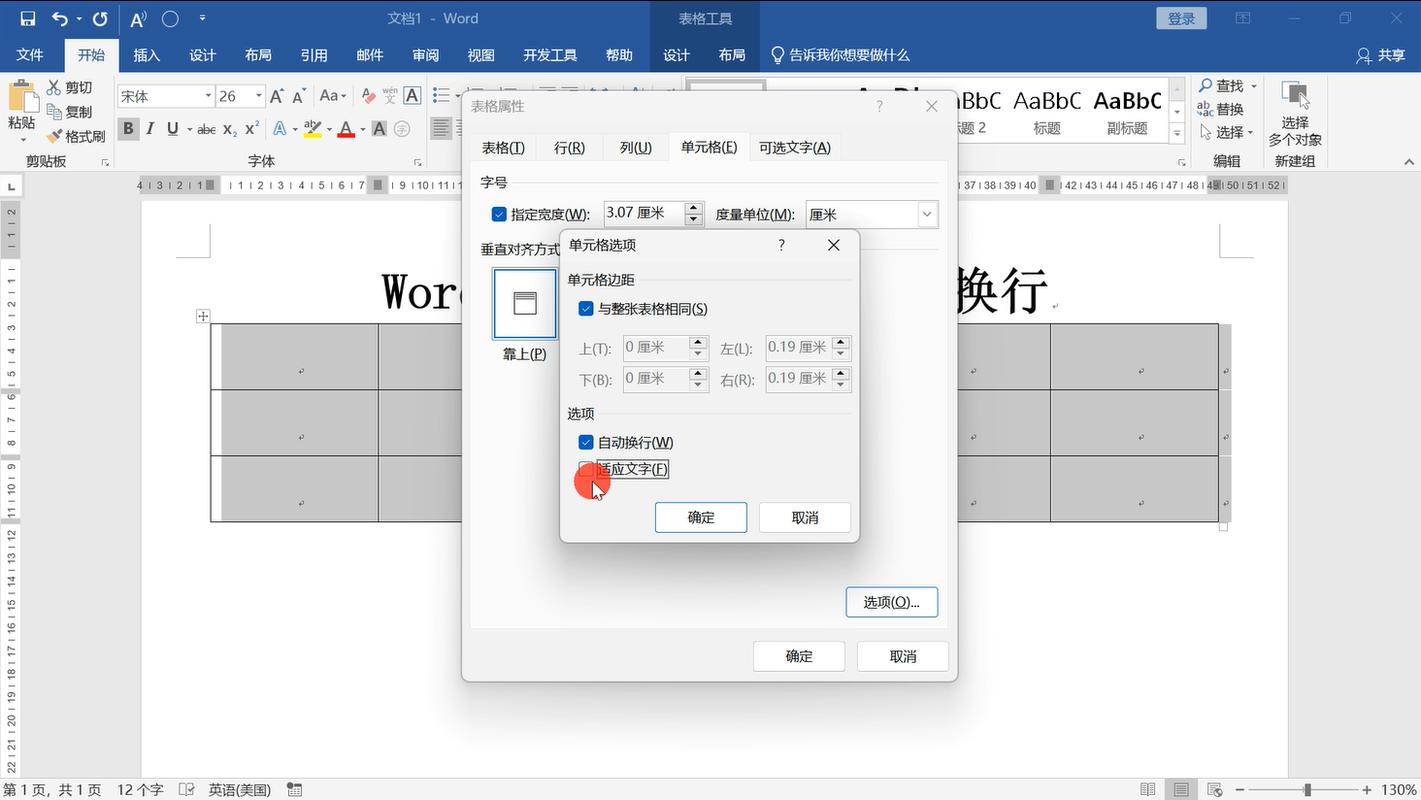Expand the 选择 select dropdown in editing group

coord(1251,132)
